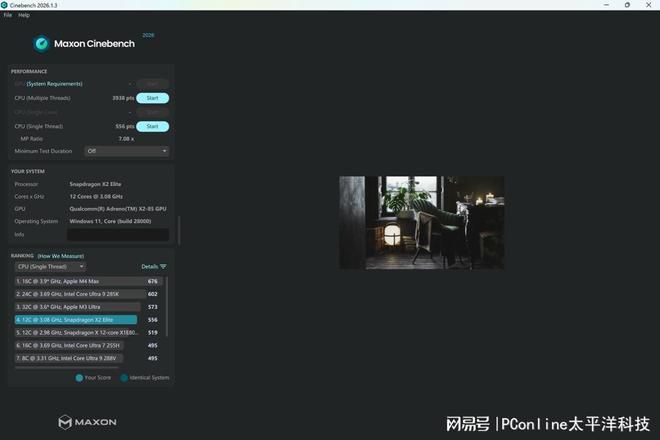Click the 3938 pts multi-thread score
660x440 pixels.
coord(123,98)
